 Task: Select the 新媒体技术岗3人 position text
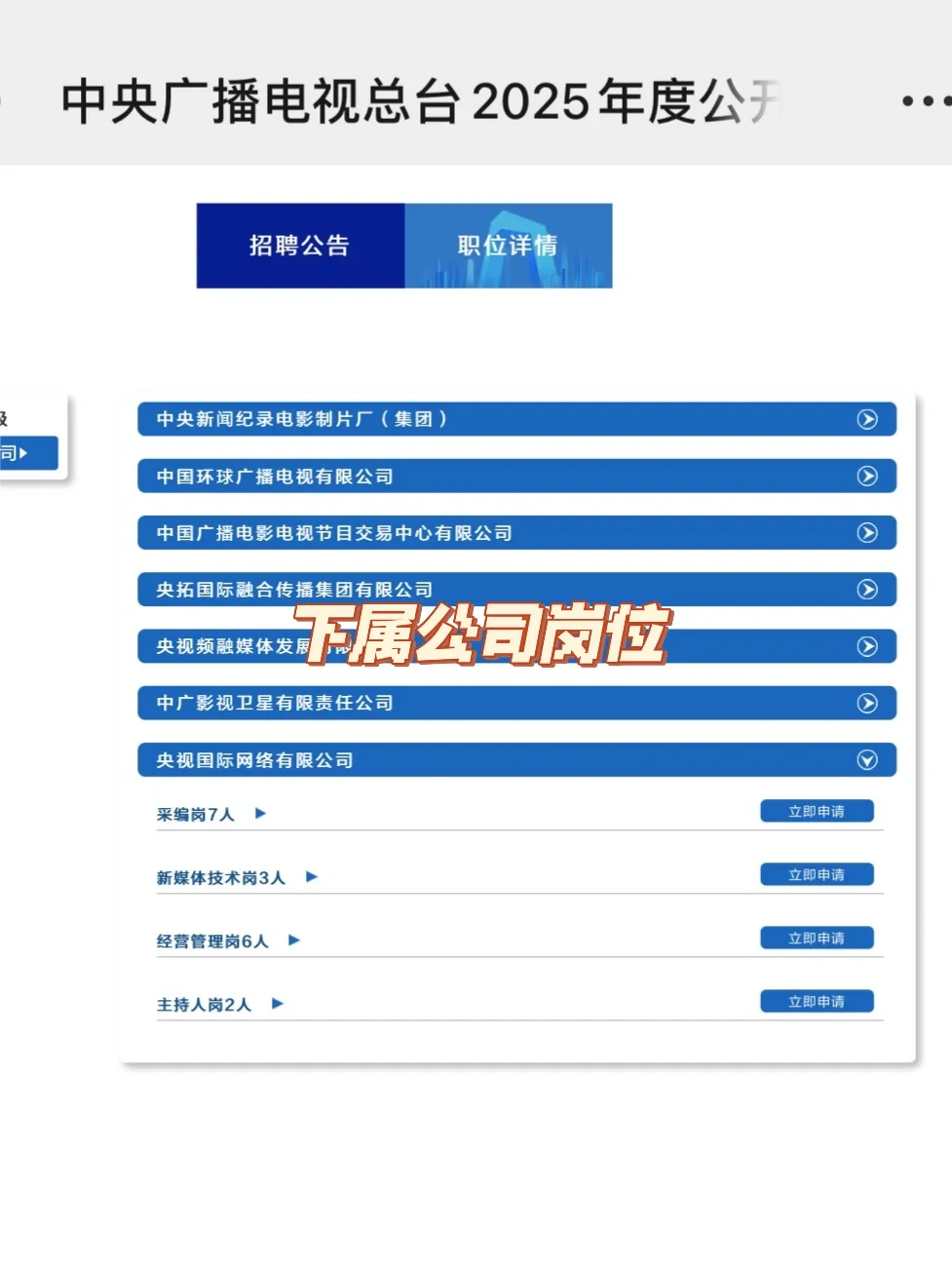(x=221, y=877)
